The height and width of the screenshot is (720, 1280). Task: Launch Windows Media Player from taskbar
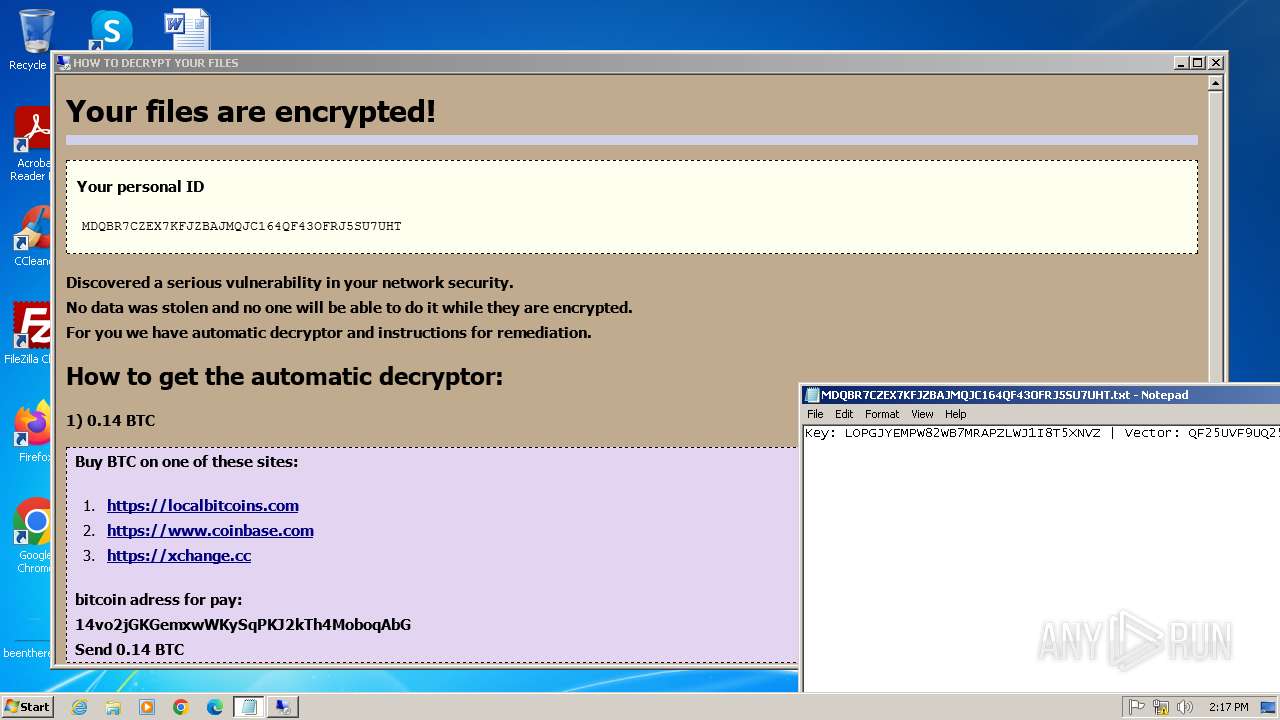pyautogui.click(x=147, y=707)
